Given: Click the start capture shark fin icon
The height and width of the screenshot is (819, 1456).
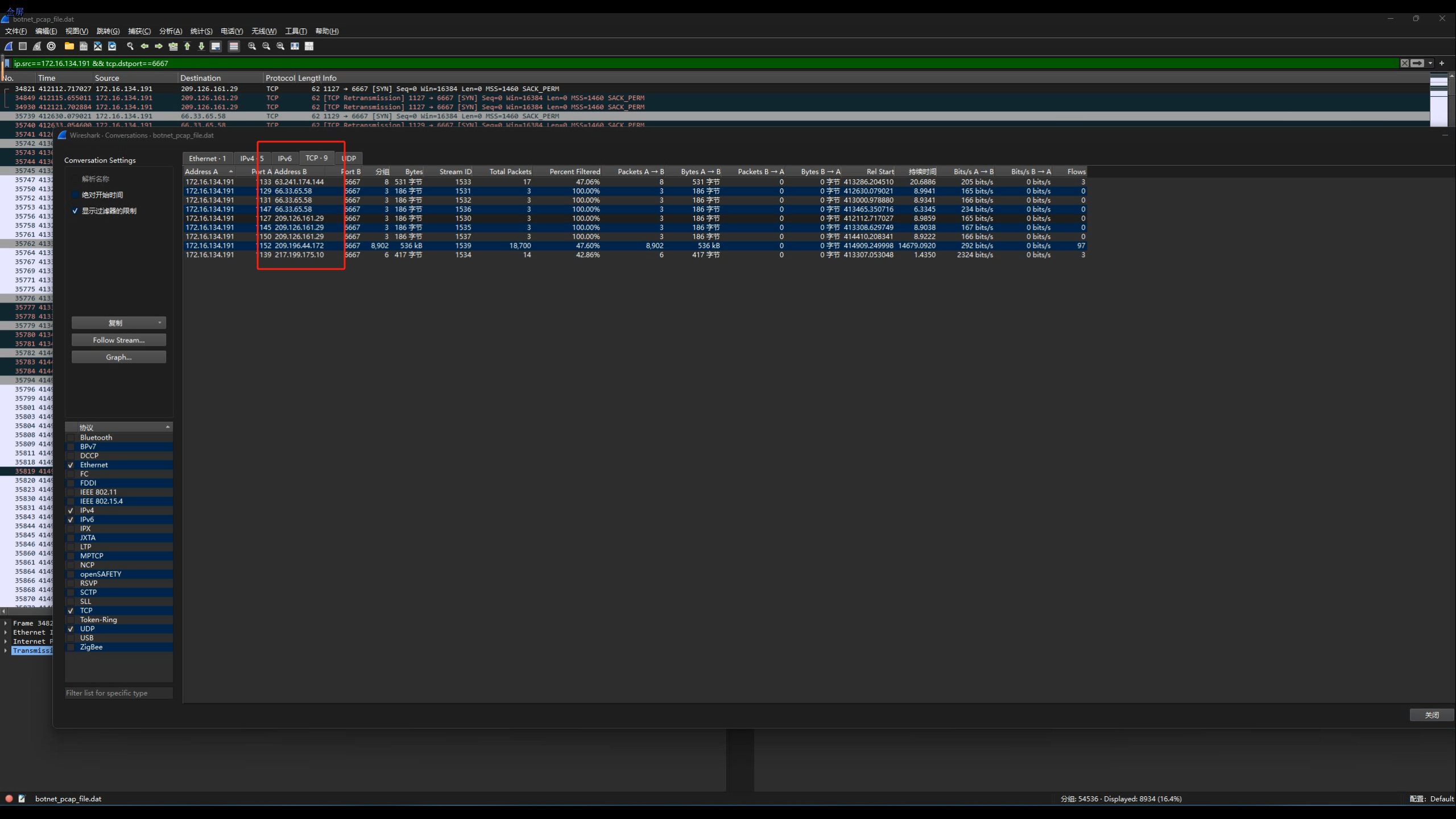Looking at the screenshot, I should pos(9,46).
